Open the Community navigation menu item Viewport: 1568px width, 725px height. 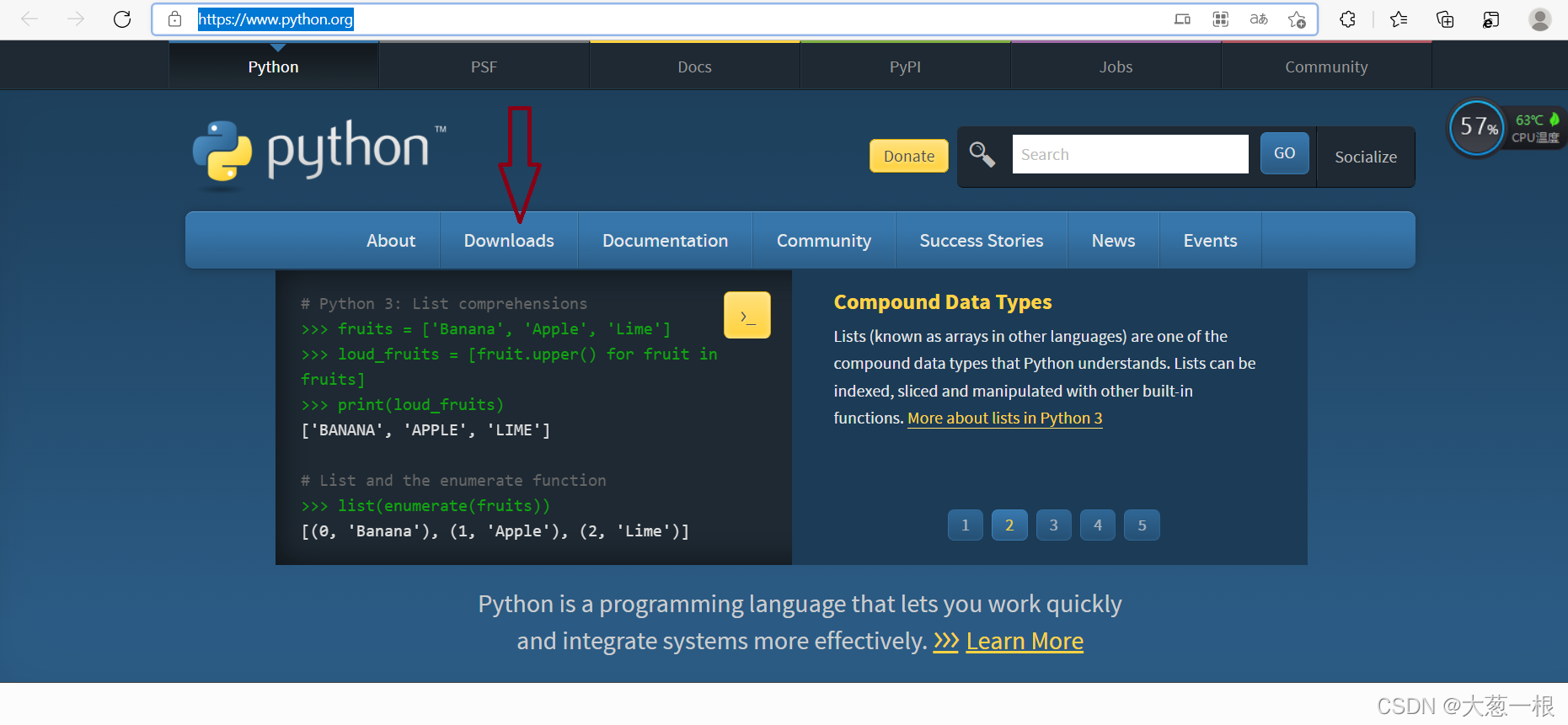tap(824, 241)
